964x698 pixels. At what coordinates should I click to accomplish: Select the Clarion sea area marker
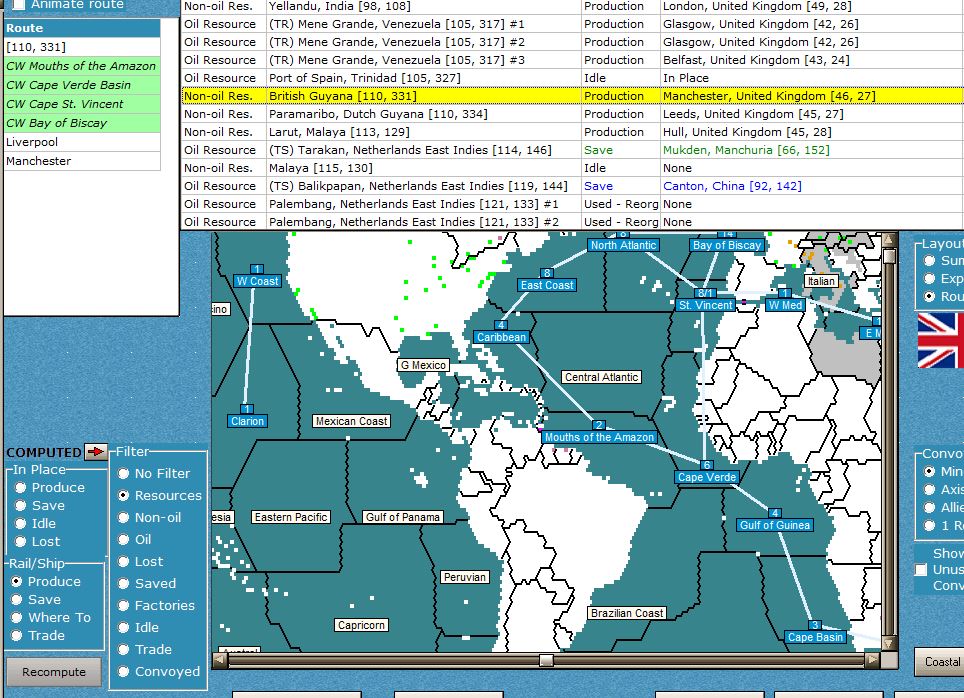click(247, 421)
